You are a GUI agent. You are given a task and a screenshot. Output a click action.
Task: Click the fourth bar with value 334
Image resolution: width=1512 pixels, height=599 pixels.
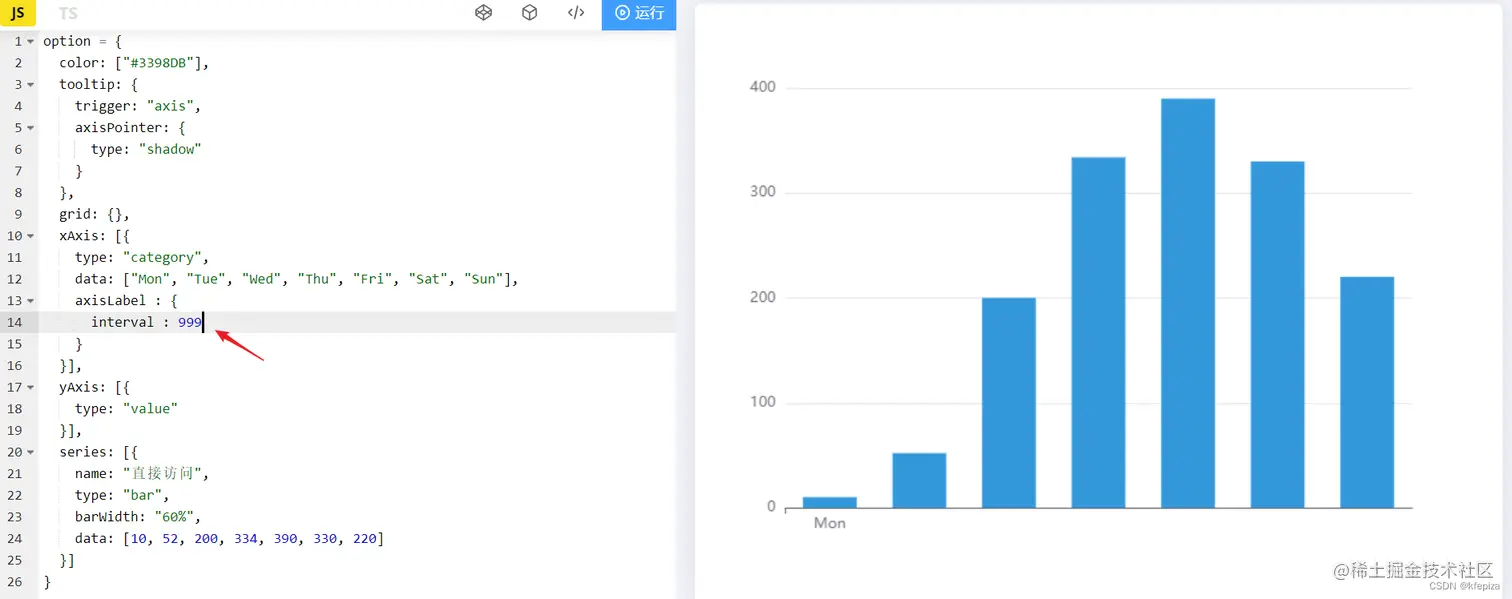(x=1098, y=333)
